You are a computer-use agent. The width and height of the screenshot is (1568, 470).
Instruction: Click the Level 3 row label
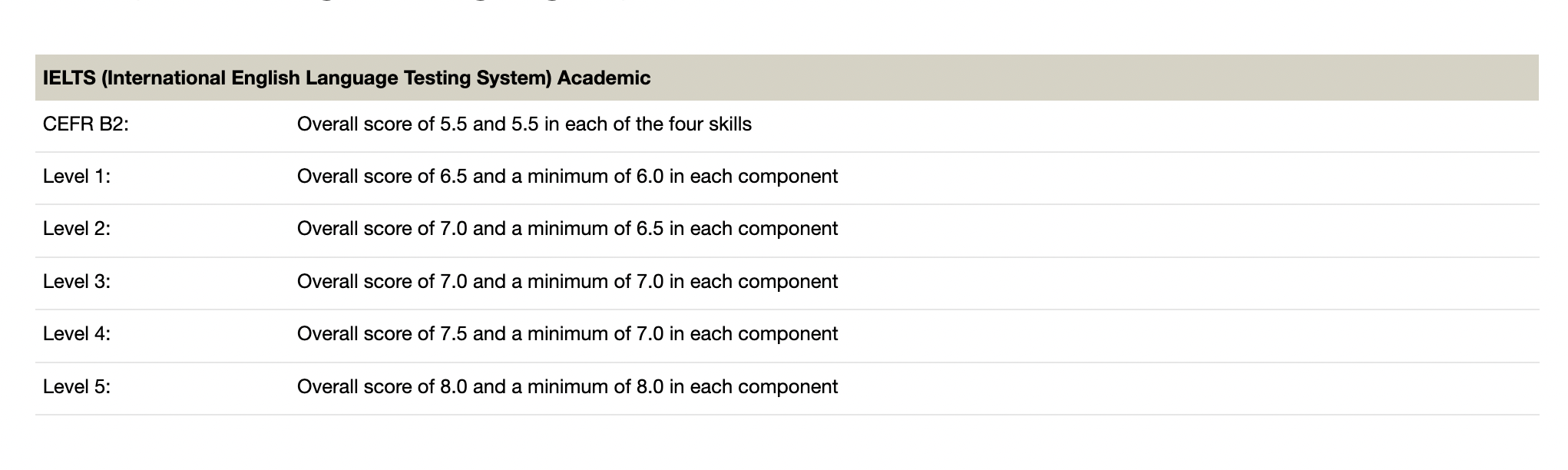(77, 282)
